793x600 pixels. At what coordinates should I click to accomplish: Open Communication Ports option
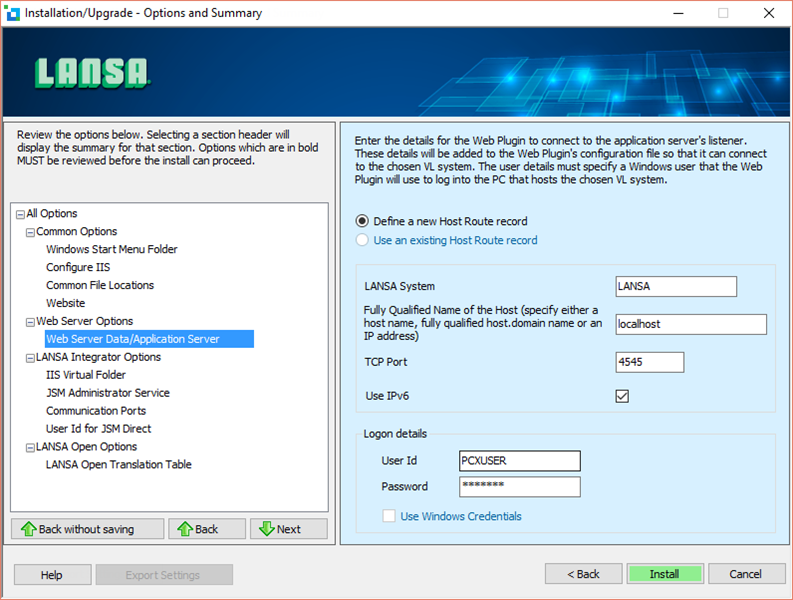pos(96,411)
